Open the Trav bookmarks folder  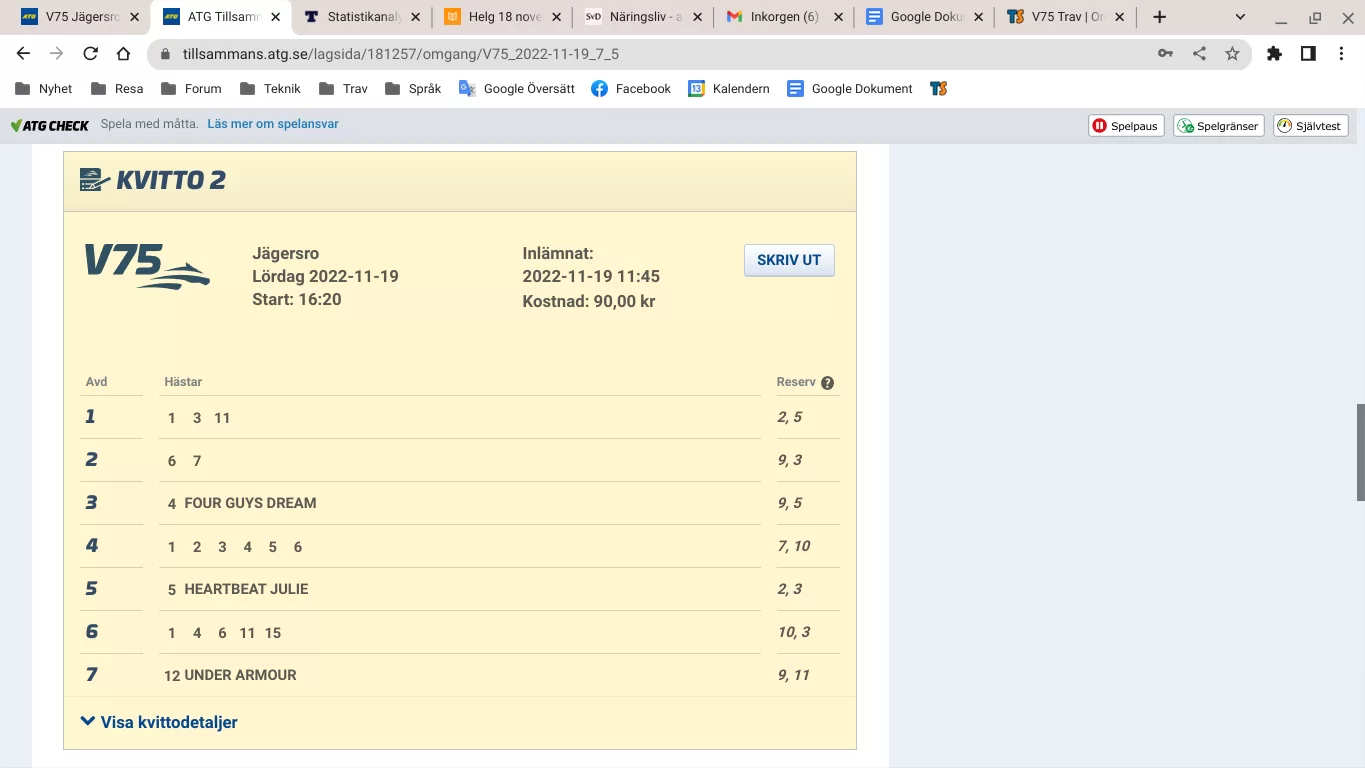343,89
